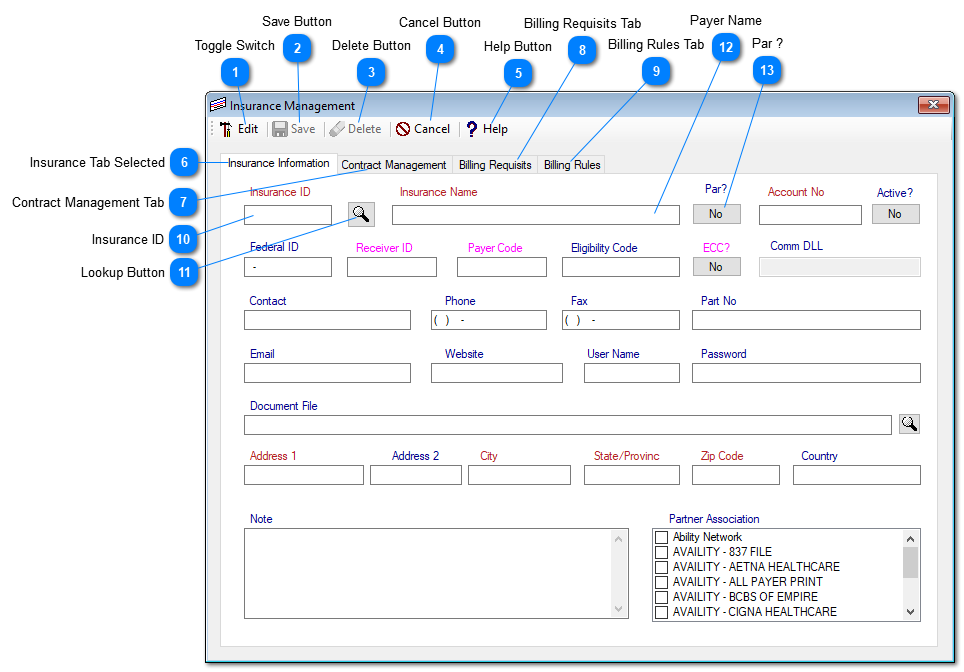
Task: Open Help using the question mark icon
Action: 470,128
